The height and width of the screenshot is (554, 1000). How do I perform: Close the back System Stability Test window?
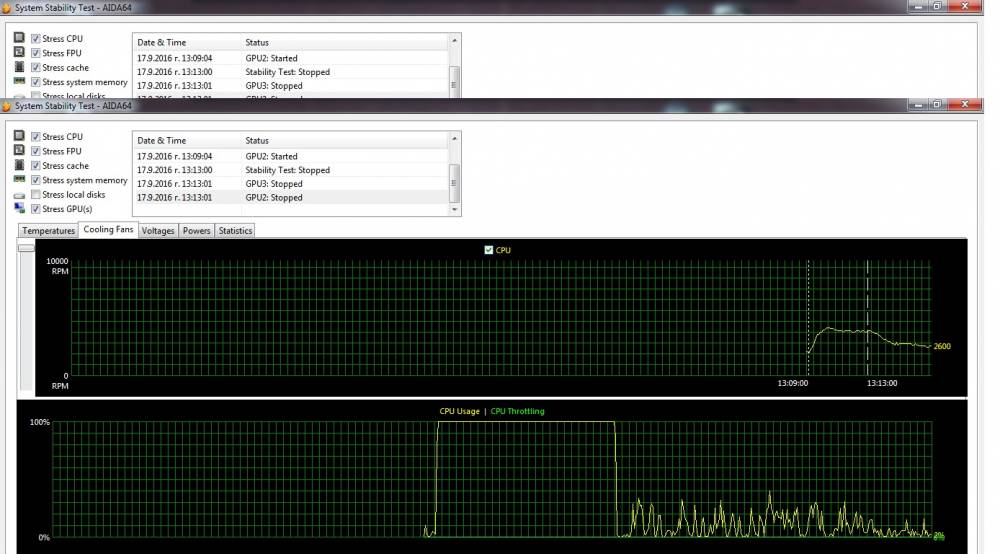point(965,6)
